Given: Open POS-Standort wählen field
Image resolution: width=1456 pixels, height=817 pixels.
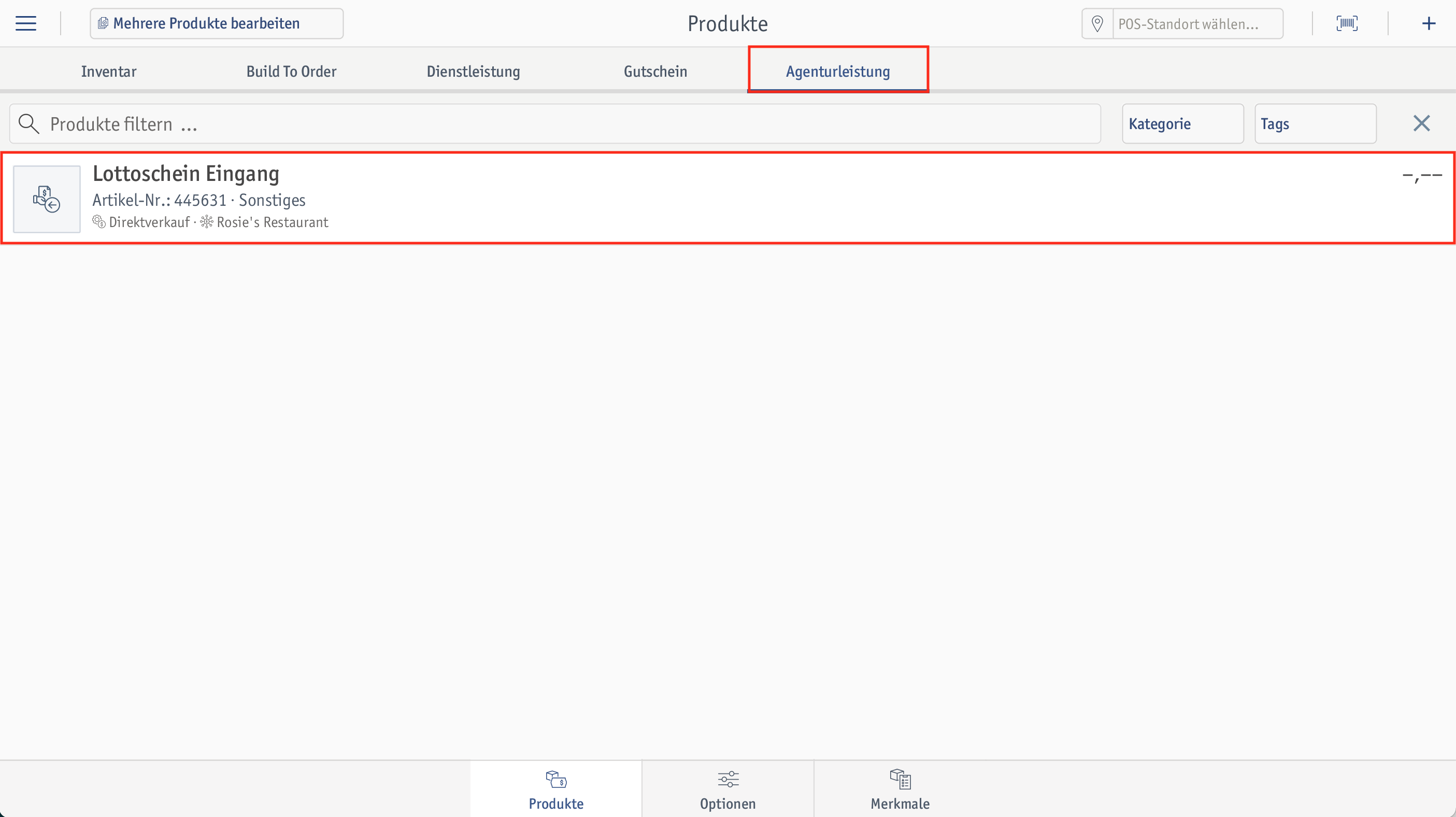Looking at the screenshot, I should point(1197,24).
